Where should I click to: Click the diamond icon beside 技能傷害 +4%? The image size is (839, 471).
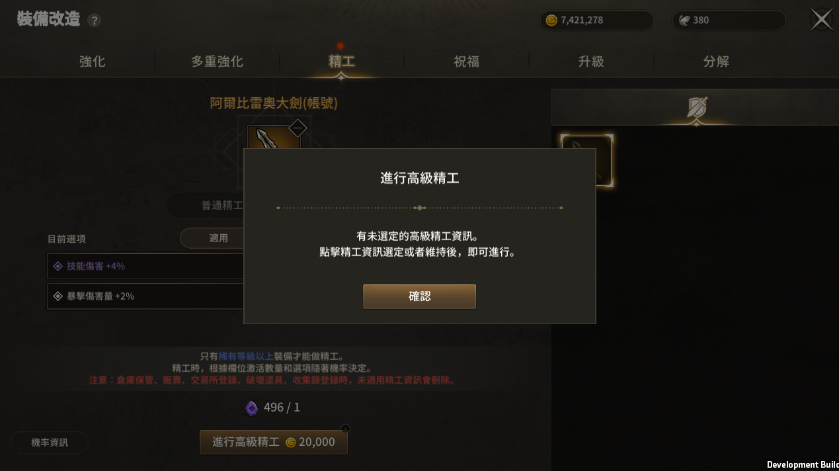click(x=58, y=266)
